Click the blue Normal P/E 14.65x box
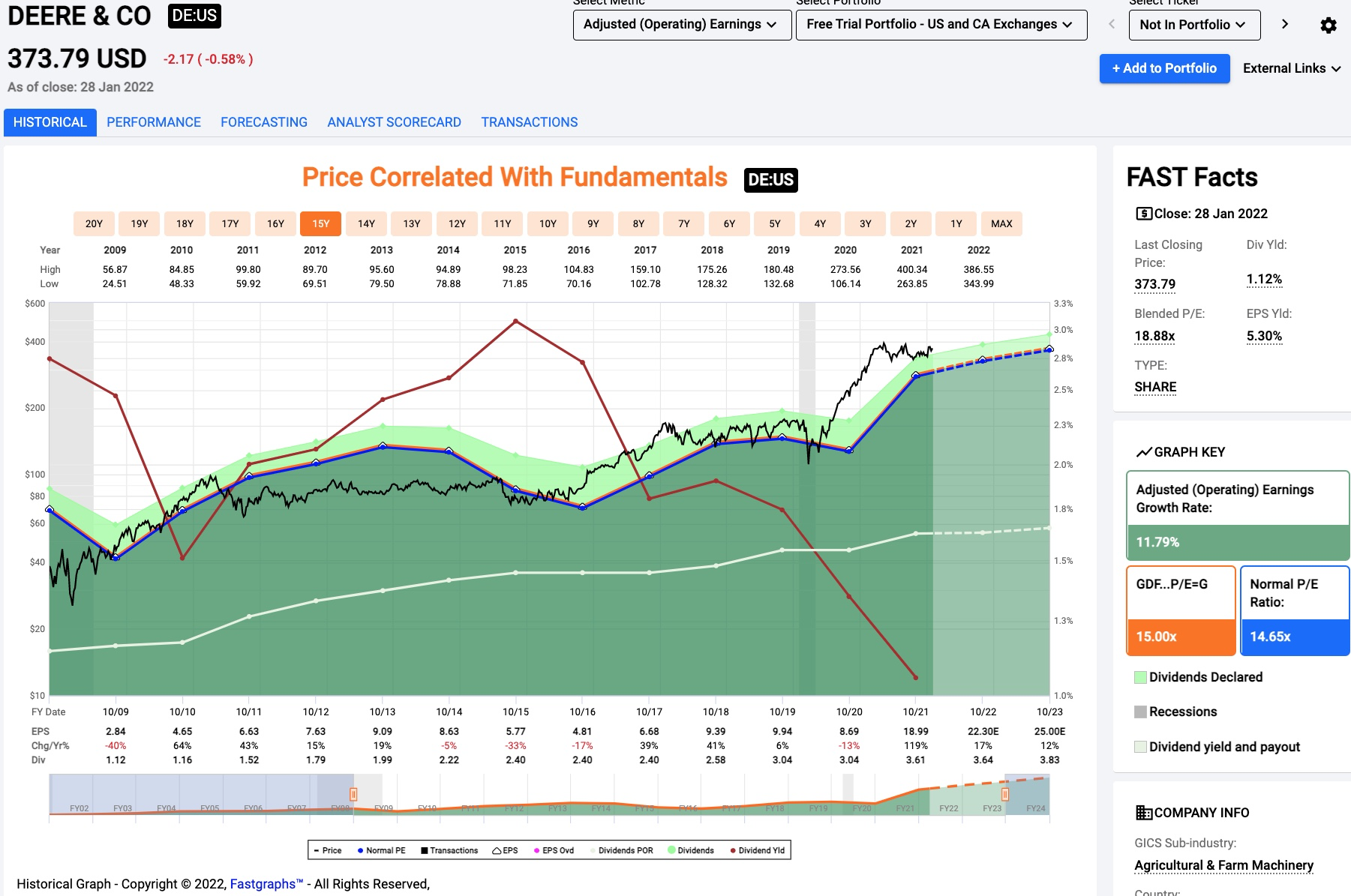 [x=1295, y=610]
